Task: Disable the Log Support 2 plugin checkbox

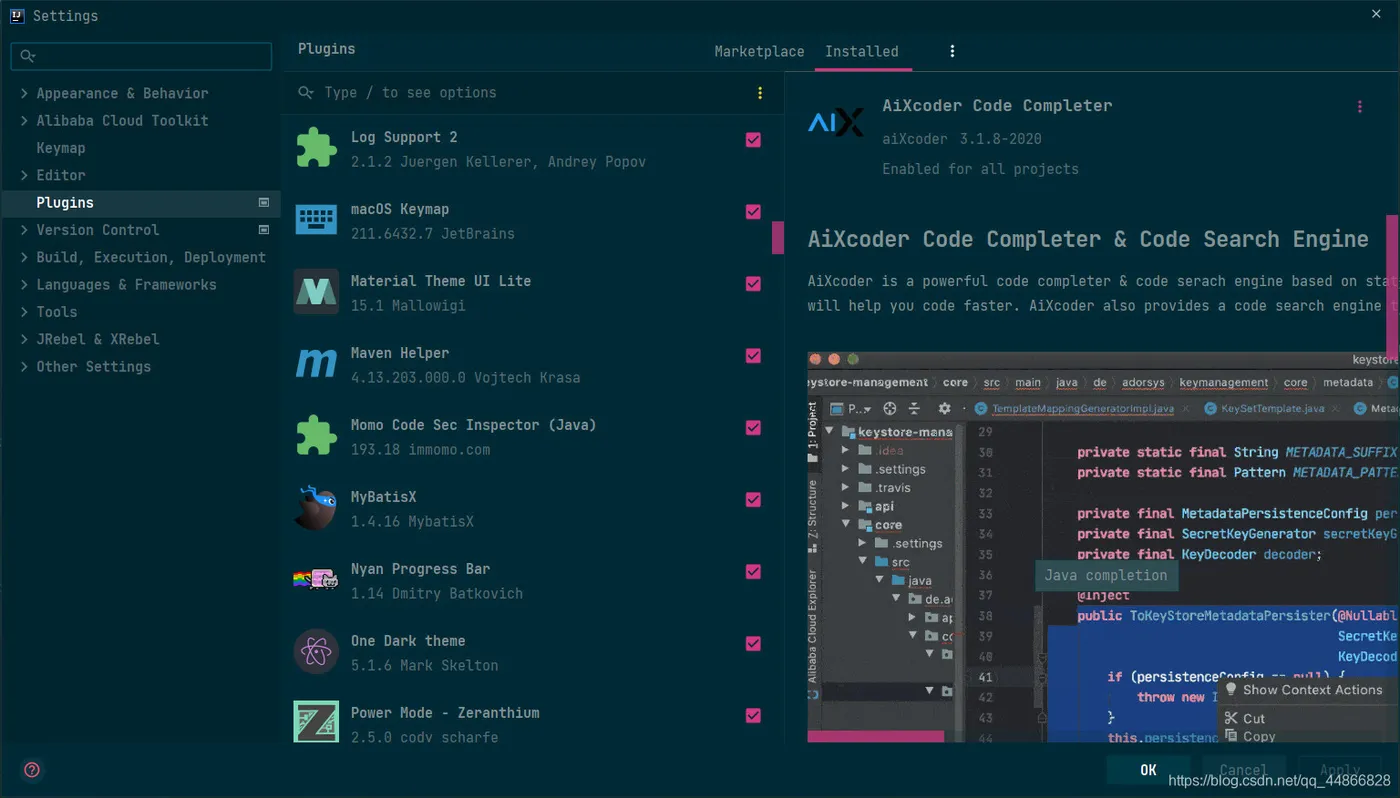Action: 753,140
